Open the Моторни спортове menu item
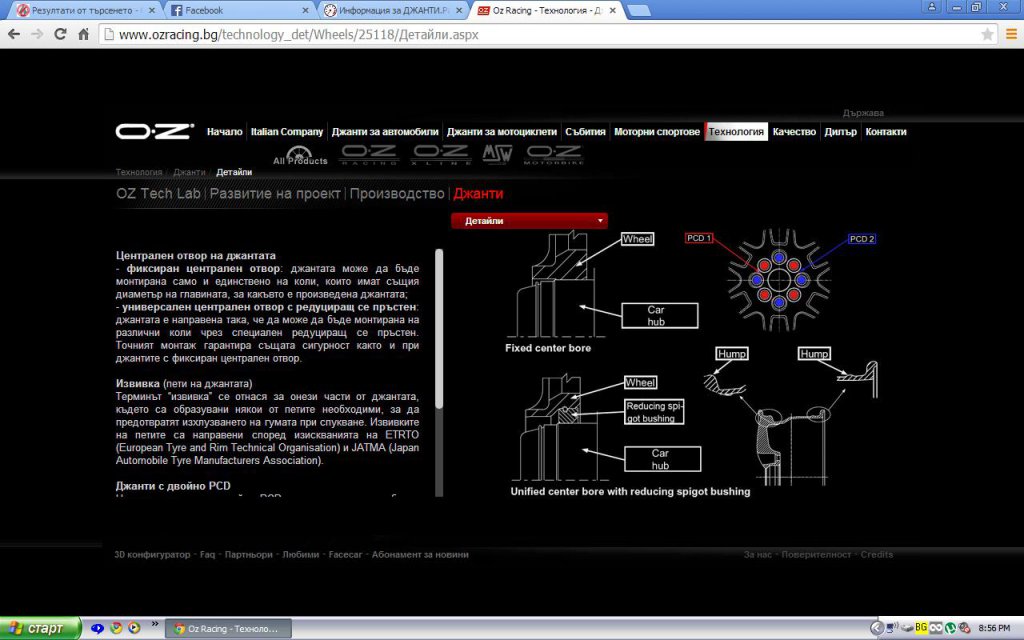 pos(657,131)
